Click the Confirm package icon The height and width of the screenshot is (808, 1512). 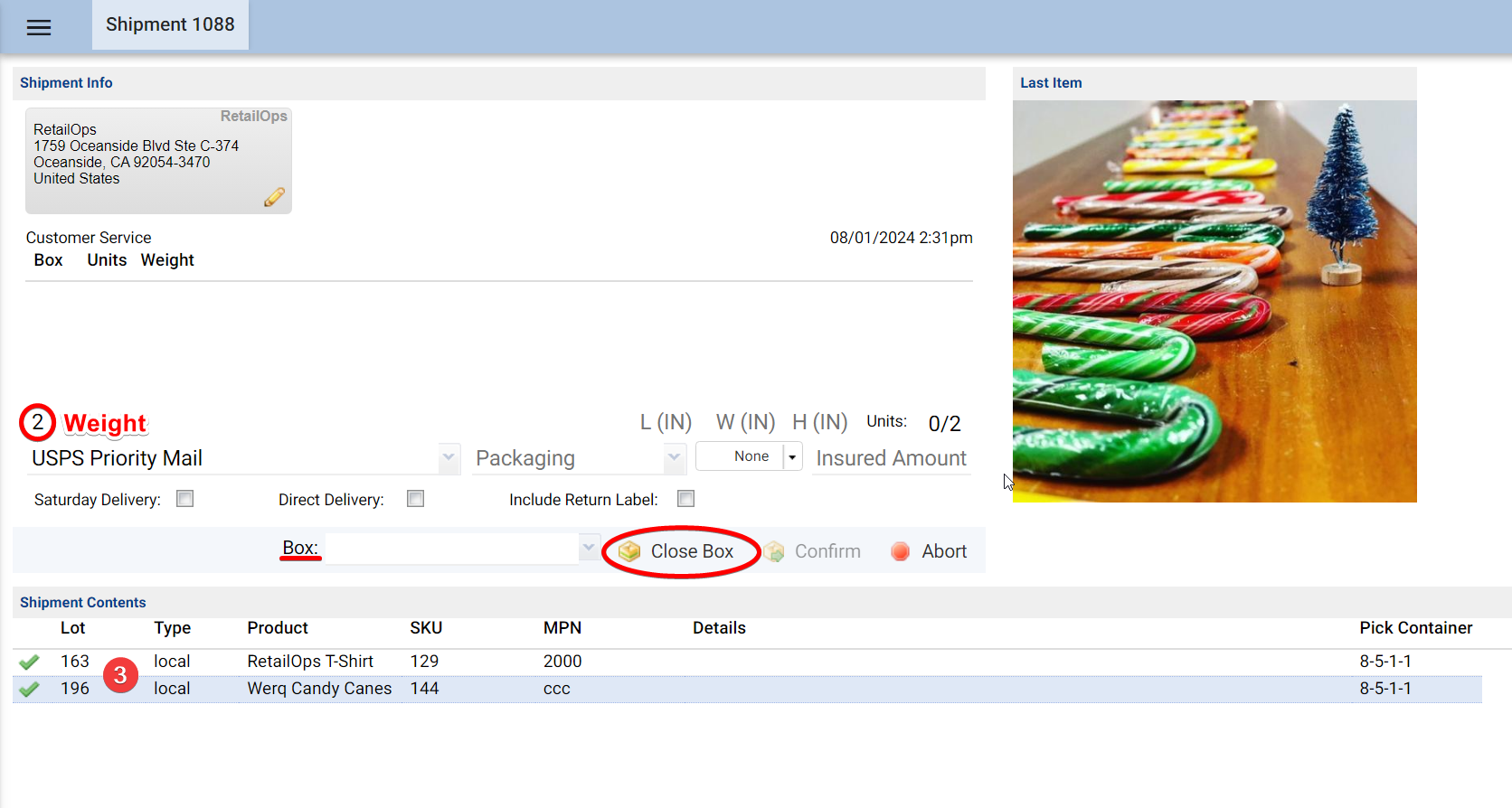(x=774, y=551)
